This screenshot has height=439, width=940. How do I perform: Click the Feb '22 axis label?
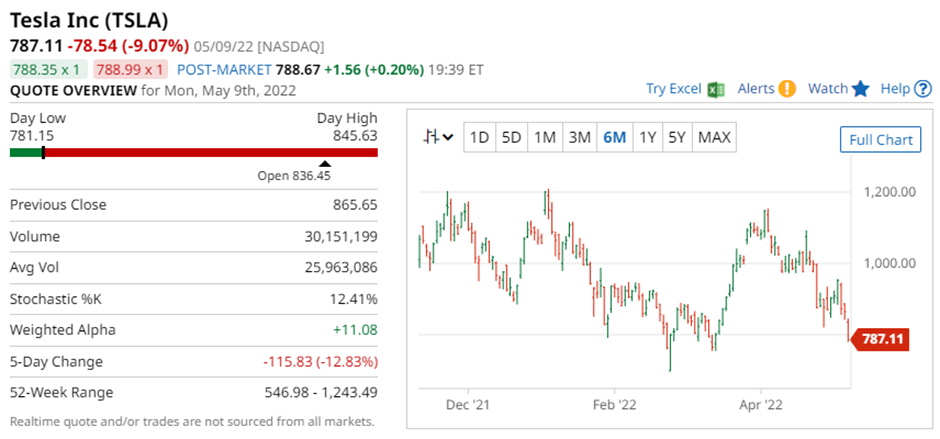614,405
